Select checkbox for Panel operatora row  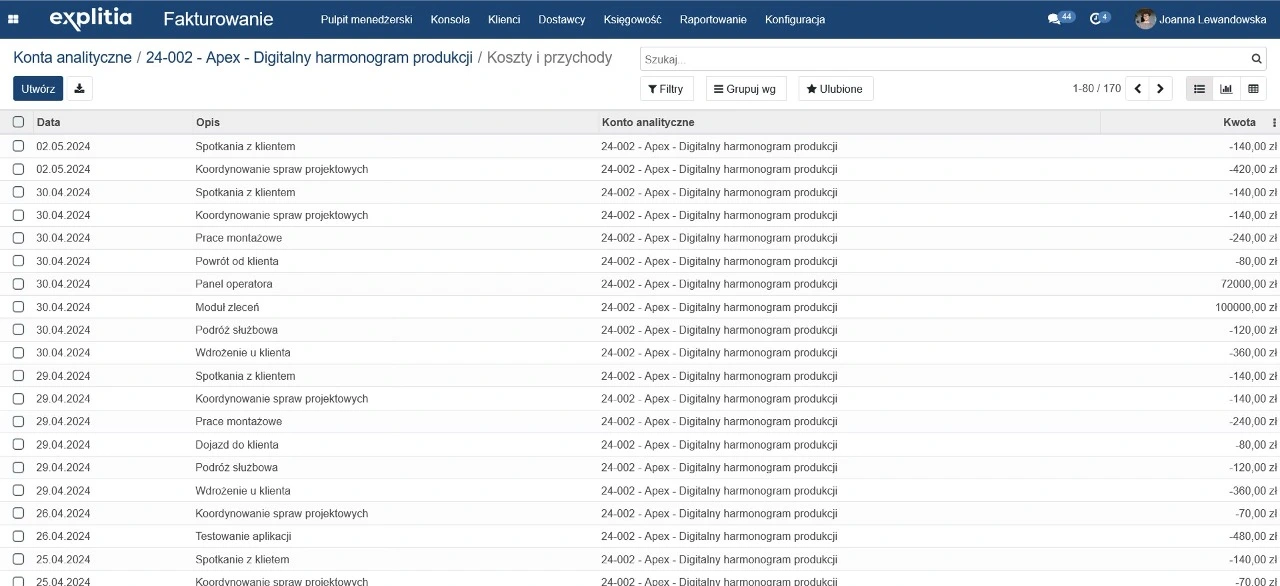18,284
